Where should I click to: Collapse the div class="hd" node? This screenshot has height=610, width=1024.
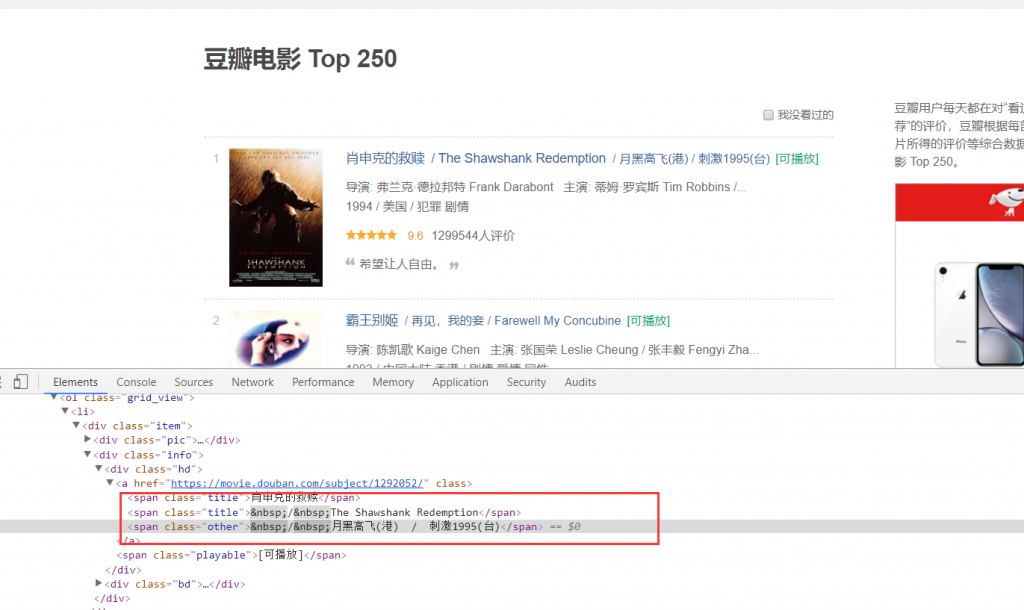tap(99, 469)
